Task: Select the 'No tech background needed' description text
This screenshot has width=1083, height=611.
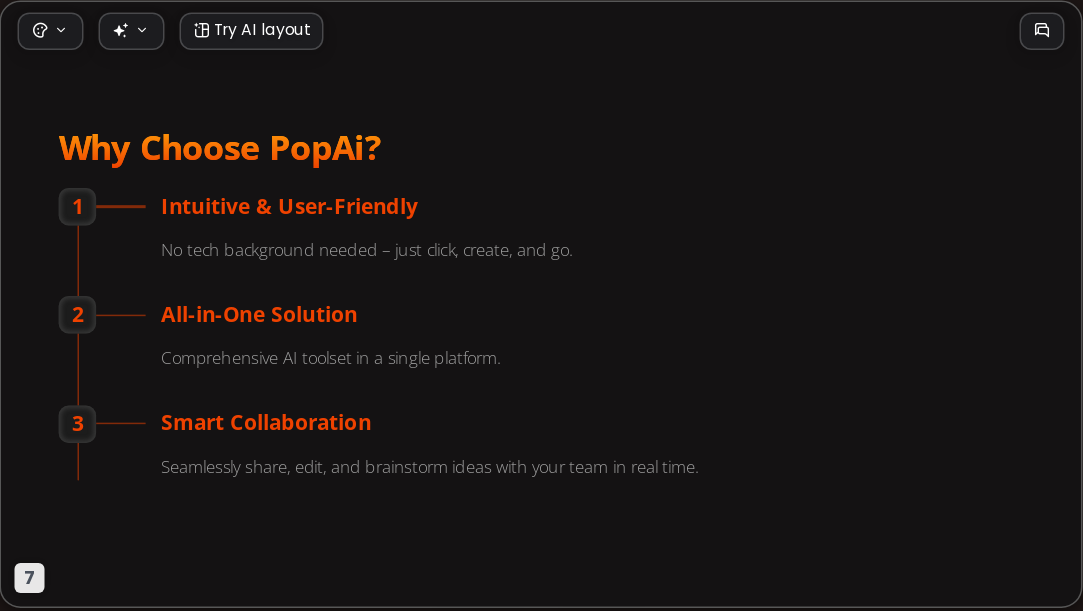Action: coord(367,250)
